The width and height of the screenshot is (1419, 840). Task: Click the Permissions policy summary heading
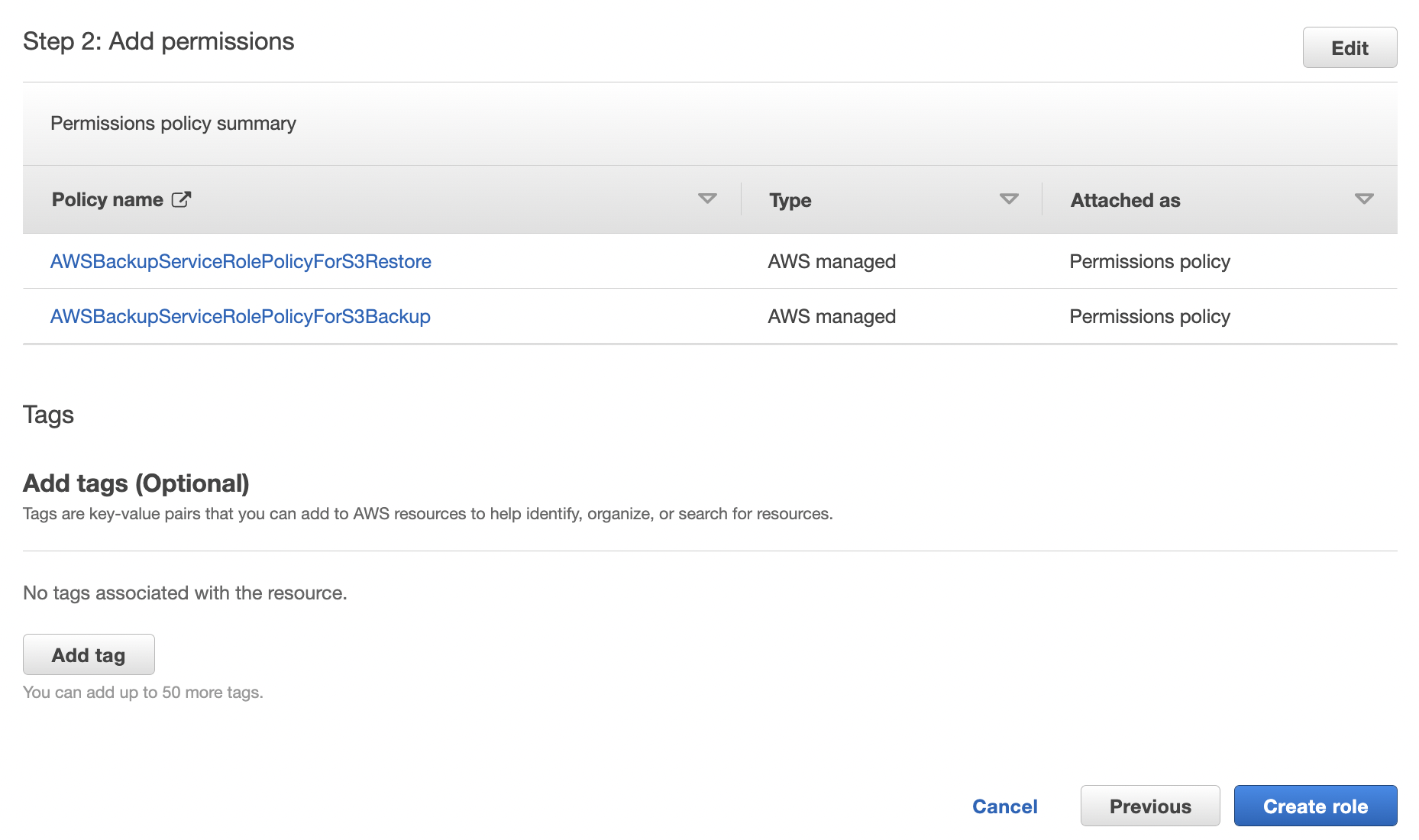(x=173, y=124)
